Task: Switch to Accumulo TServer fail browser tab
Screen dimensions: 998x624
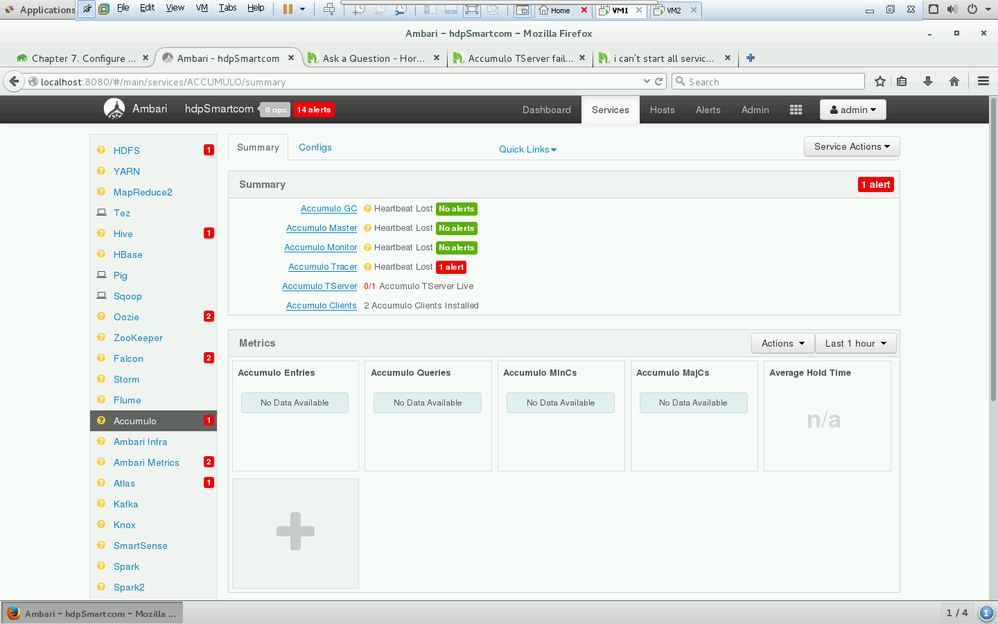Action: [x=520, y=58]
